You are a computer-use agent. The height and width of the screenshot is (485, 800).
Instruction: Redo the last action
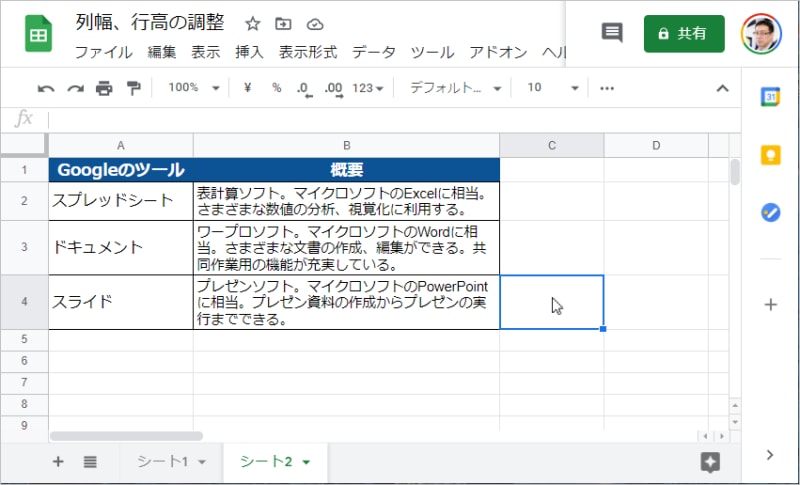pyautogui.click(x=76, y=89)
